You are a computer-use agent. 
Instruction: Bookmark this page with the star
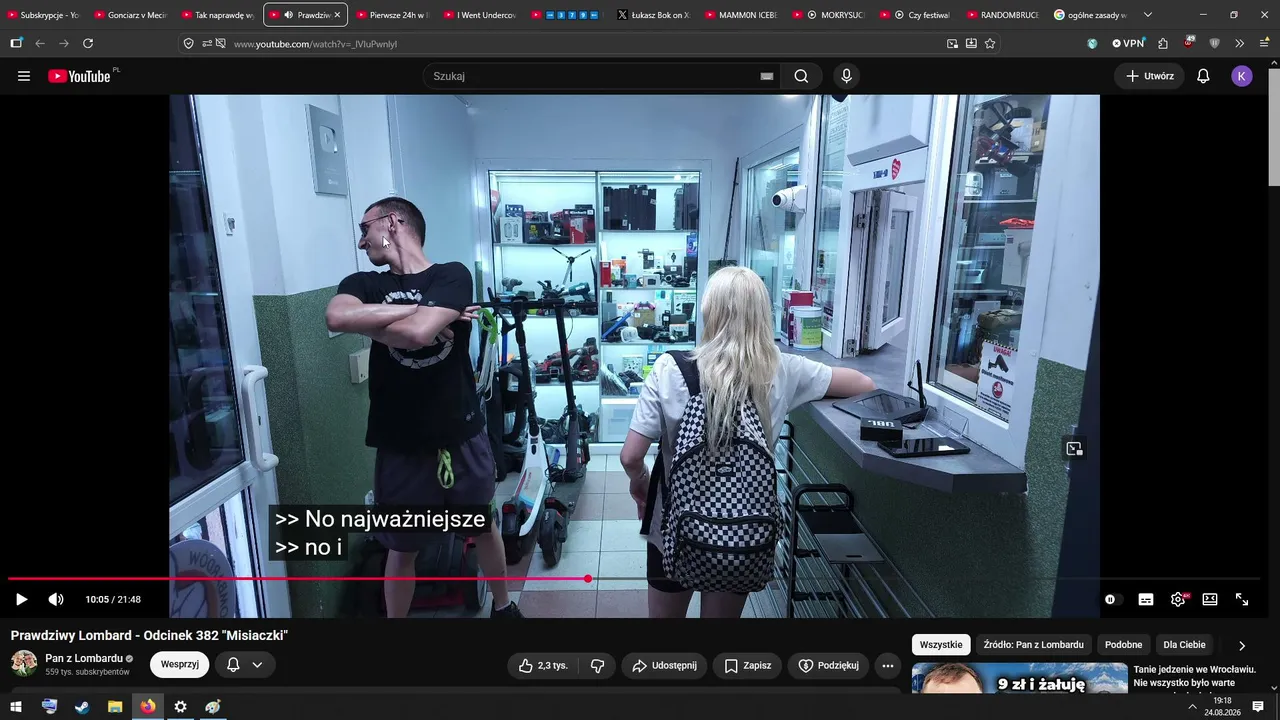click(x=990, y=44)
